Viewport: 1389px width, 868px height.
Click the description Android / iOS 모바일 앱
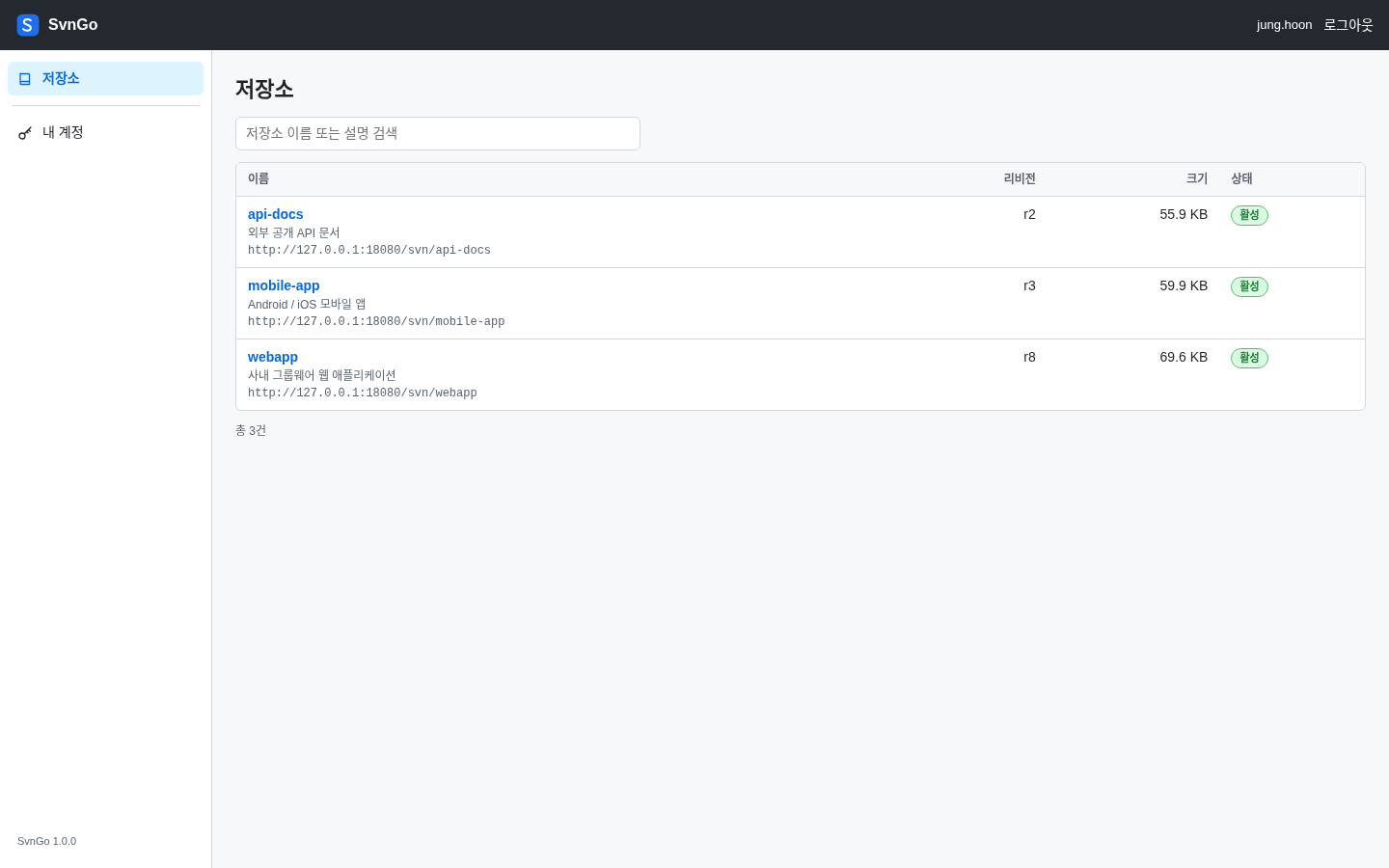tap(307, 305)
